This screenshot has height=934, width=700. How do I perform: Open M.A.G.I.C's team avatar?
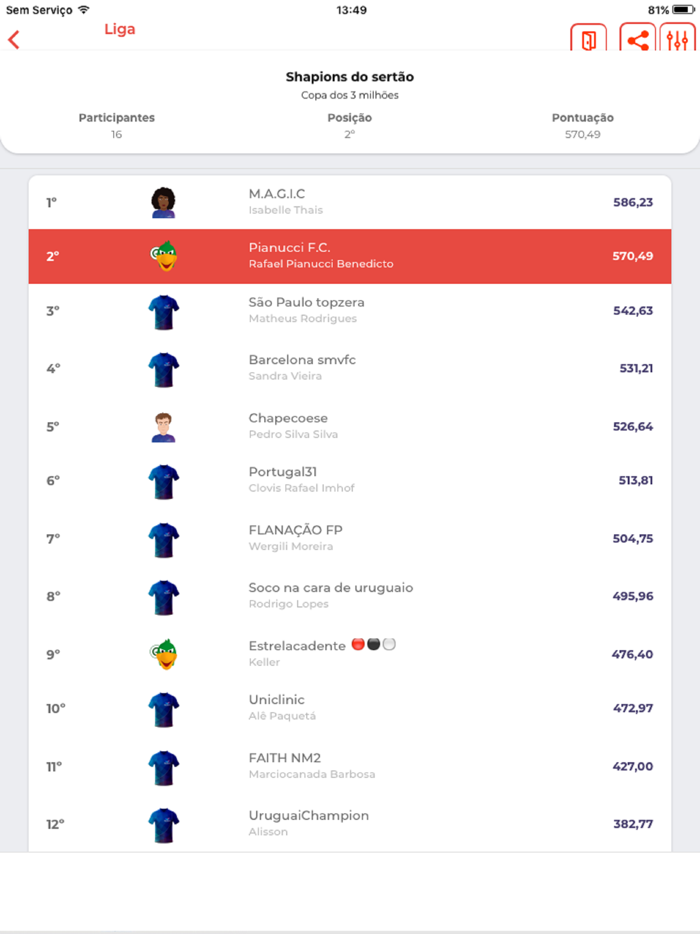162,201
